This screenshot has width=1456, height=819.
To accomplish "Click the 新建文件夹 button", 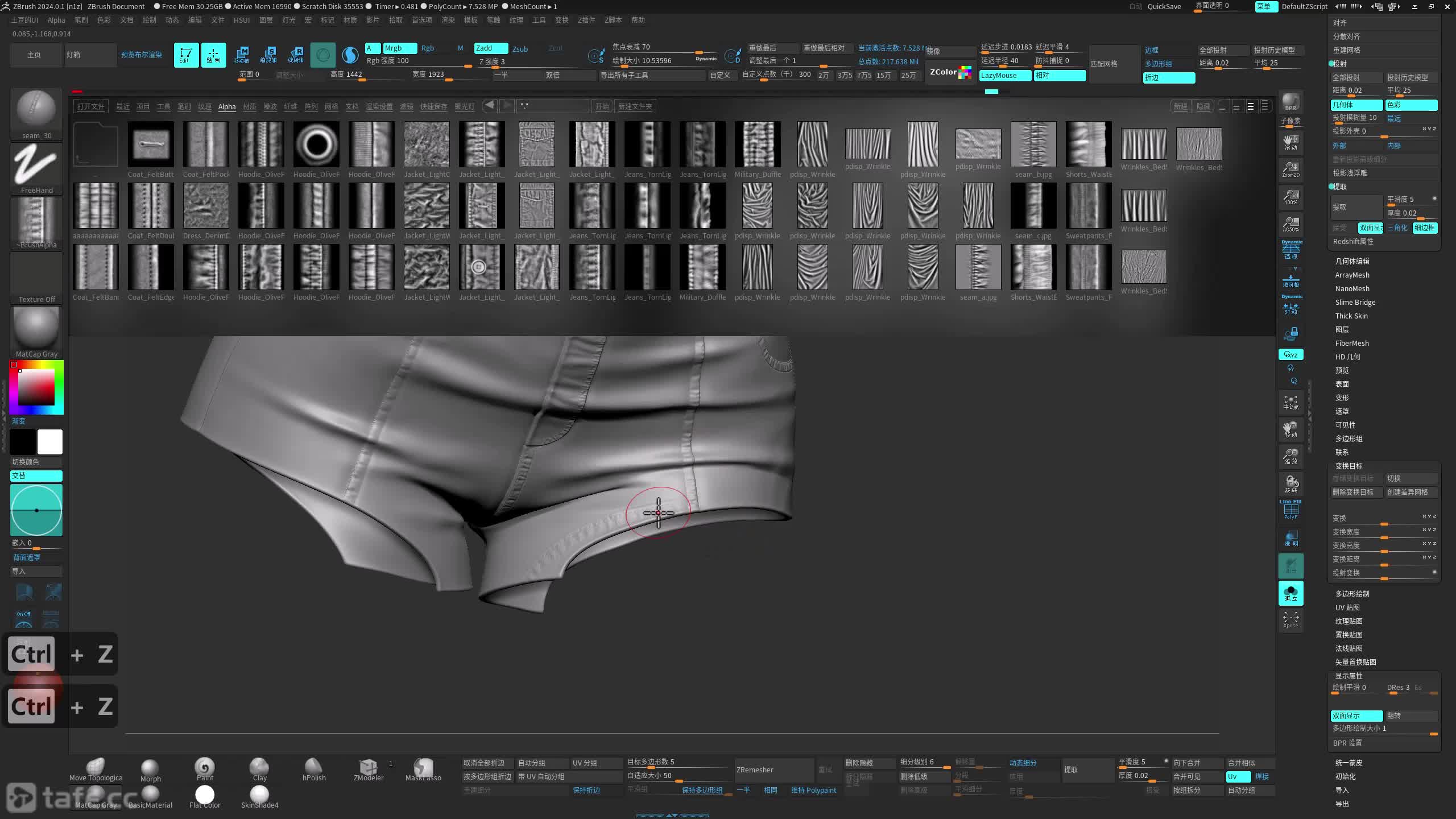I will click(635, 107).
